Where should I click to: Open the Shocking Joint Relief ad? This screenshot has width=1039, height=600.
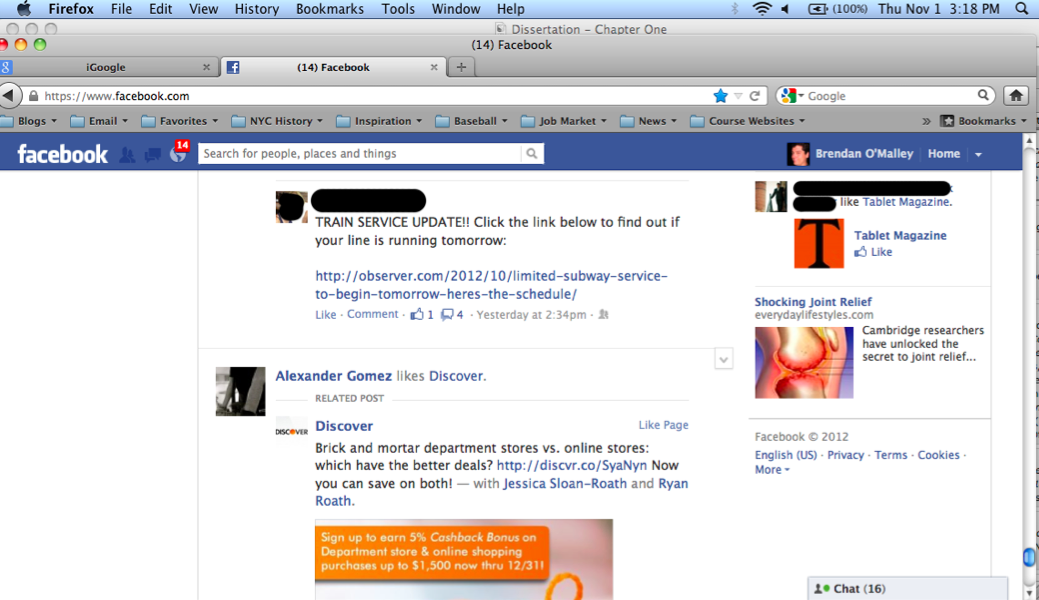[x=813, y=302]
